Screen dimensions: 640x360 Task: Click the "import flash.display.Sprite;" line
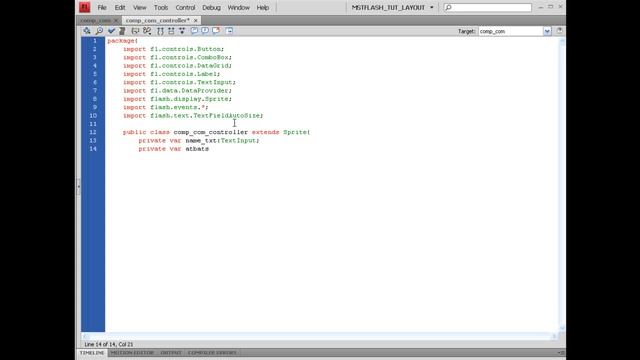tap(177, 99)
